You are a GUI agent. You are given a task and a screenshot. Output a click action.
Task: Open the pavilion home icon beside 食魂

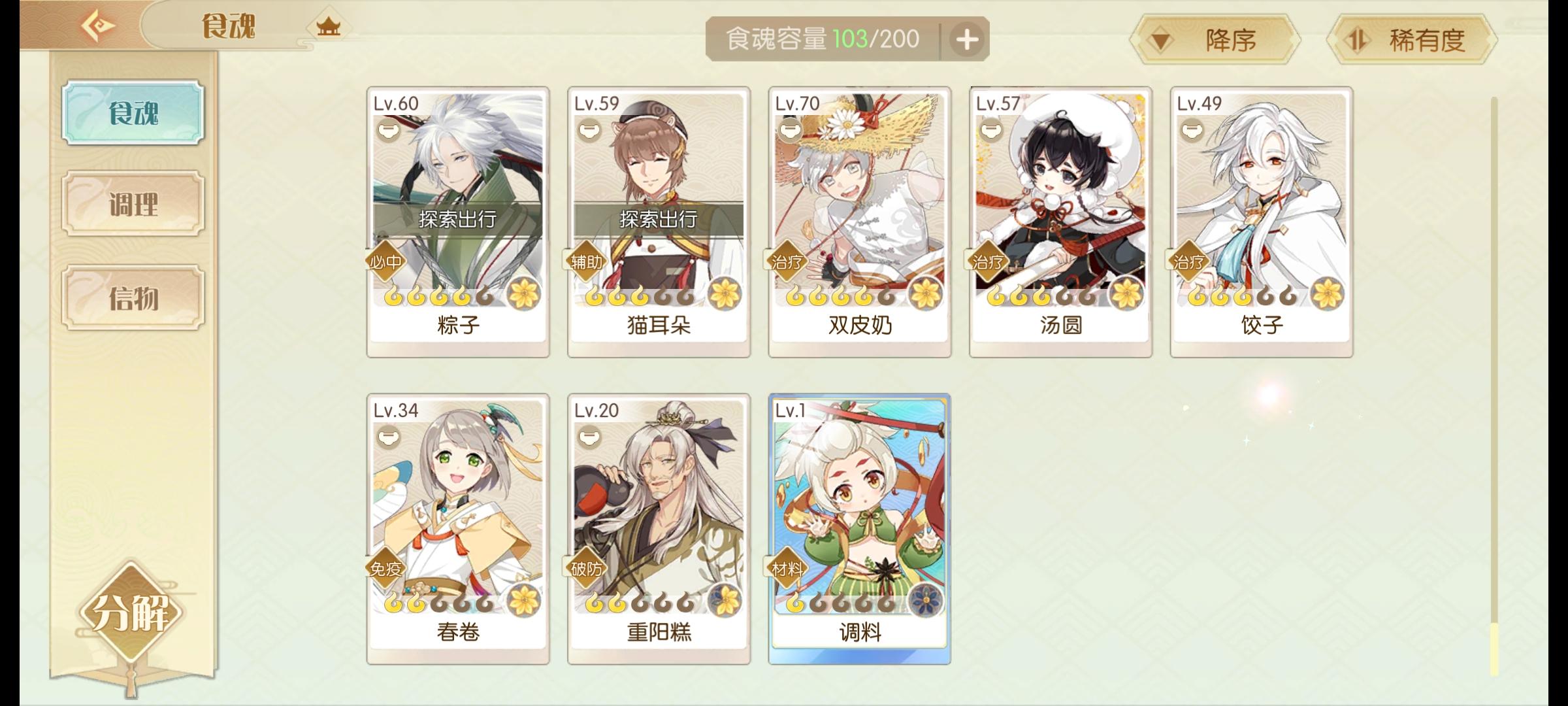[x=328, y=27]
